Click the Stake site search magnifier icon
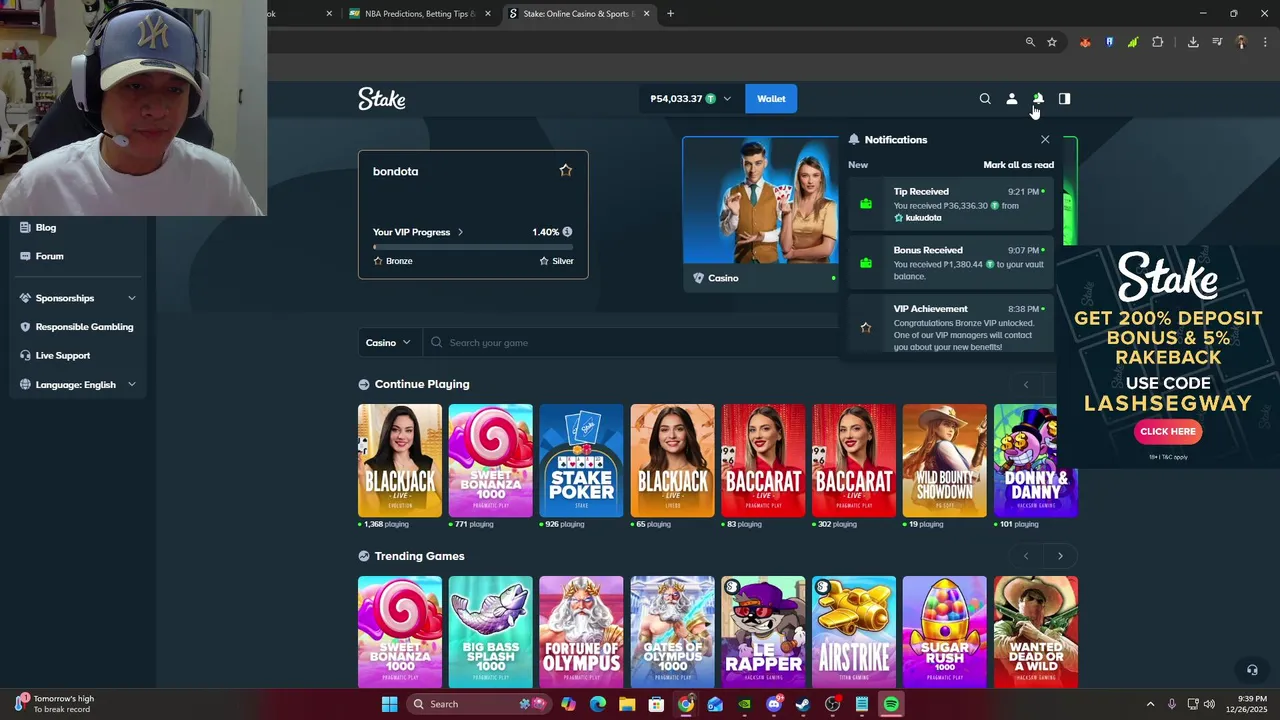 [x=985, y=99]
